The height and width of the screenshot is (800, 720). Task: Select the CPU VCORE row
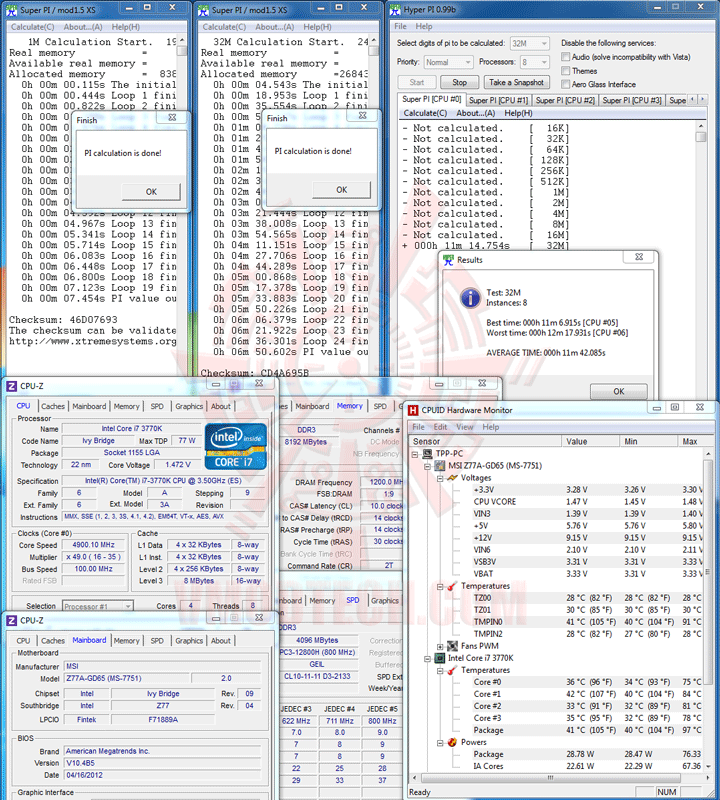pyautogui.click(x=556, y=502)
